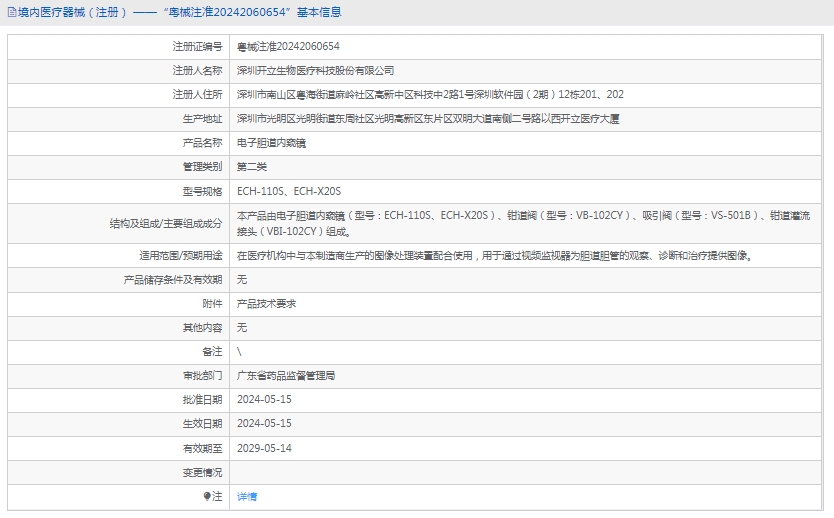Click the expiry date 2029-05-14
Viewport: 834px width, 518px height.
(x=264, y=448)
